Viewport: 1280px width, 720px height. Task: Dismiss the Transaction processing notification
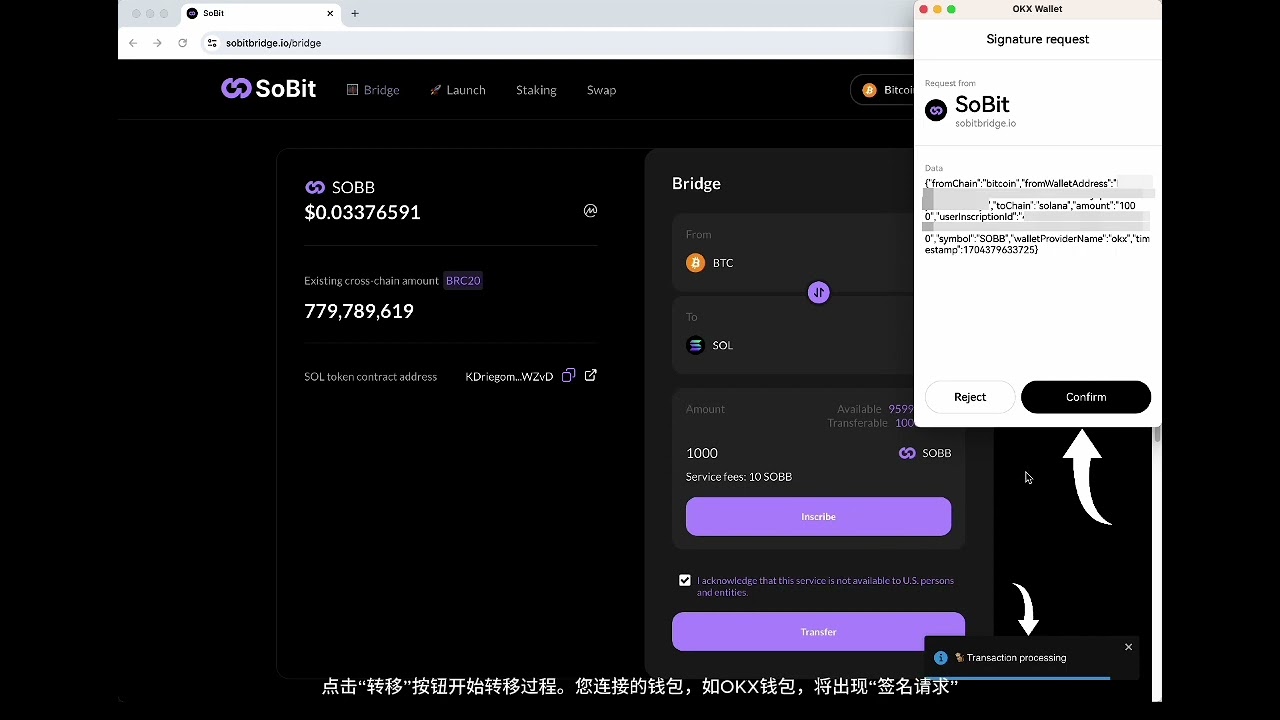click(1128, 647)
